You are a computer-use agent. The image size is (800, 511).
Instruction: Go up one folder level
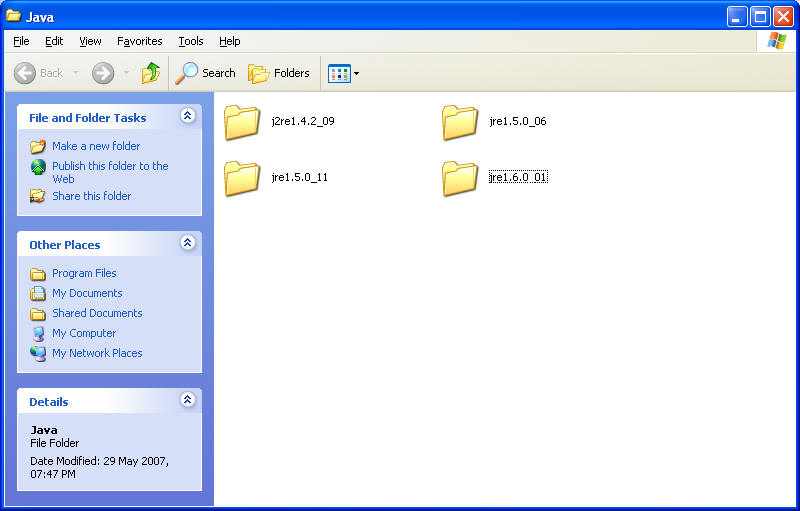[151, 73]
